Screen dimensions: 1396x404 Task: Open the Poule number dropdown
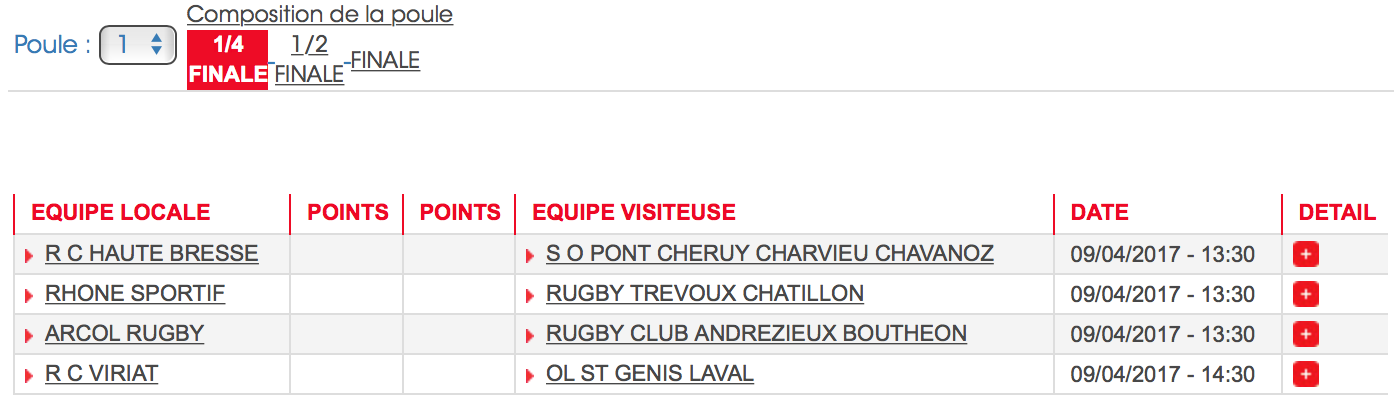[138, 45]
